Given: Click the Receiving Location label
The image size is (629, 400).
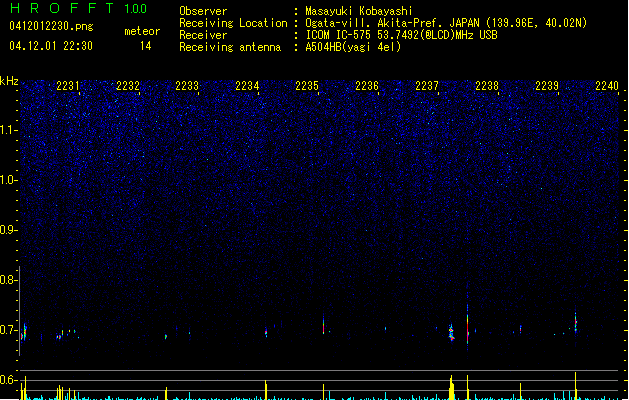Looking at the screenshot, I should 233,23.
